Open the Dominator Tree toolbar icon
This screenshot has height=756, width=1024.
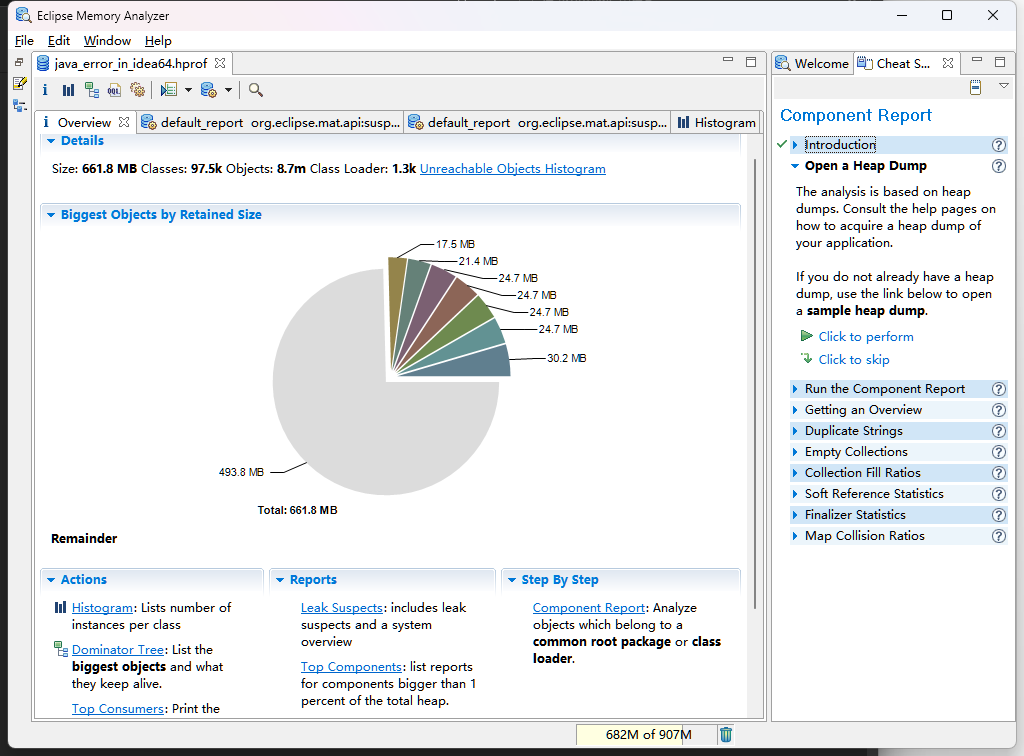point(91,90)
